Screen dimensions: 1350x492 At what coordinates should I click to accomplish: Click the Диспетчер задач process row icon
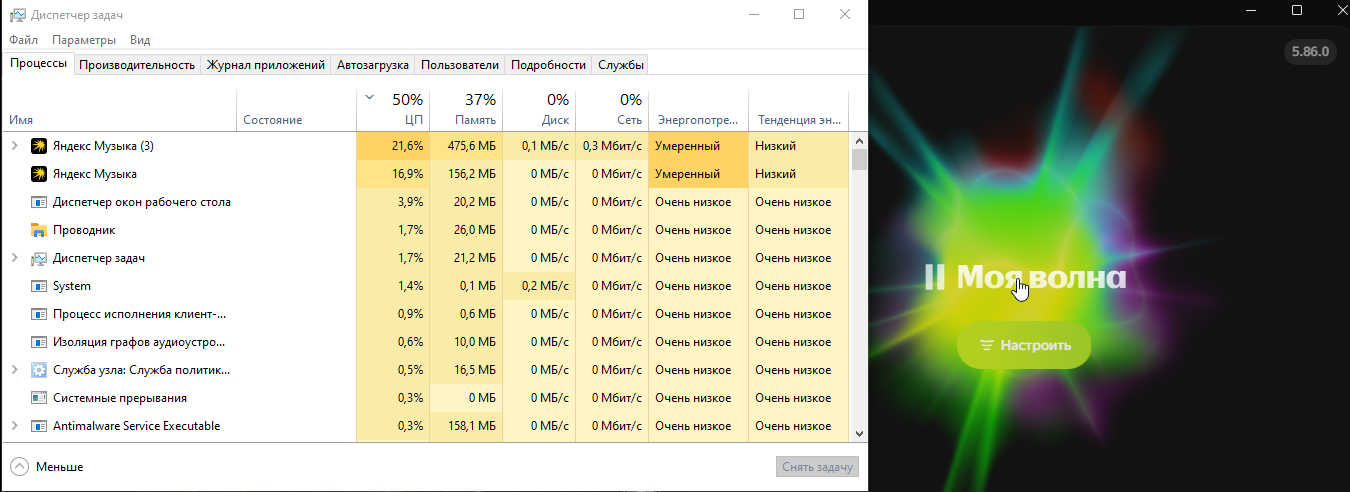click(39, 258)
